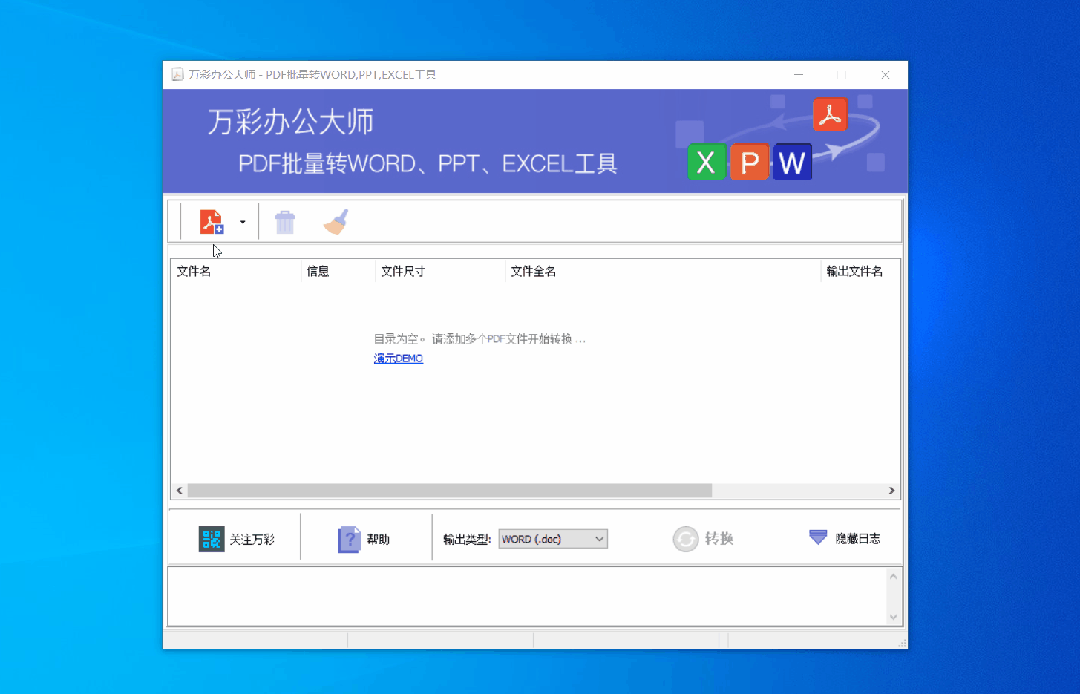Click the 转换 convert button
1080x694 pixels.
pos(703,538)
